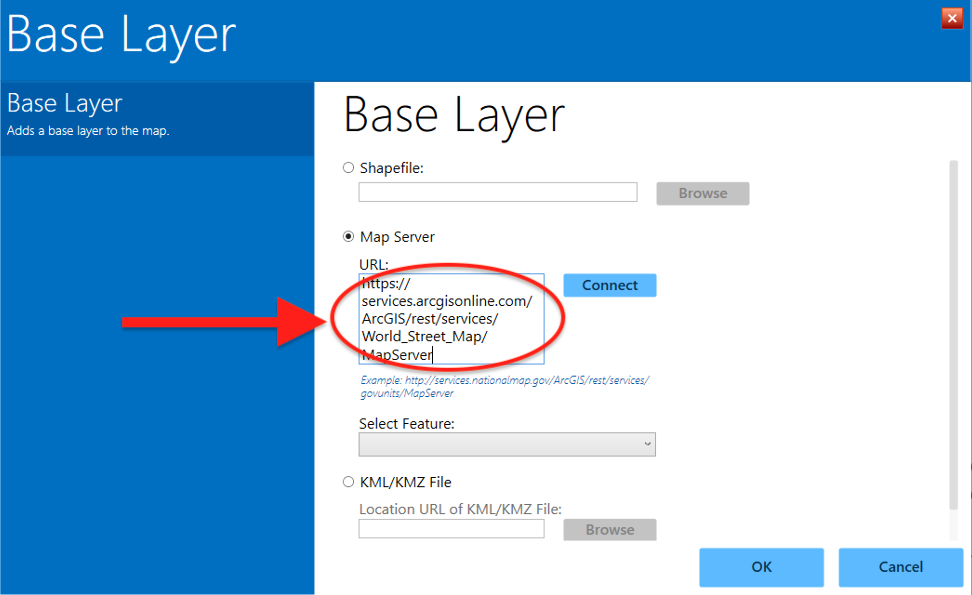This screenshot has width=972, height=595.
Task: Click the 'Location URL of KML/KMZ File:' label
Action: (460, 509)
